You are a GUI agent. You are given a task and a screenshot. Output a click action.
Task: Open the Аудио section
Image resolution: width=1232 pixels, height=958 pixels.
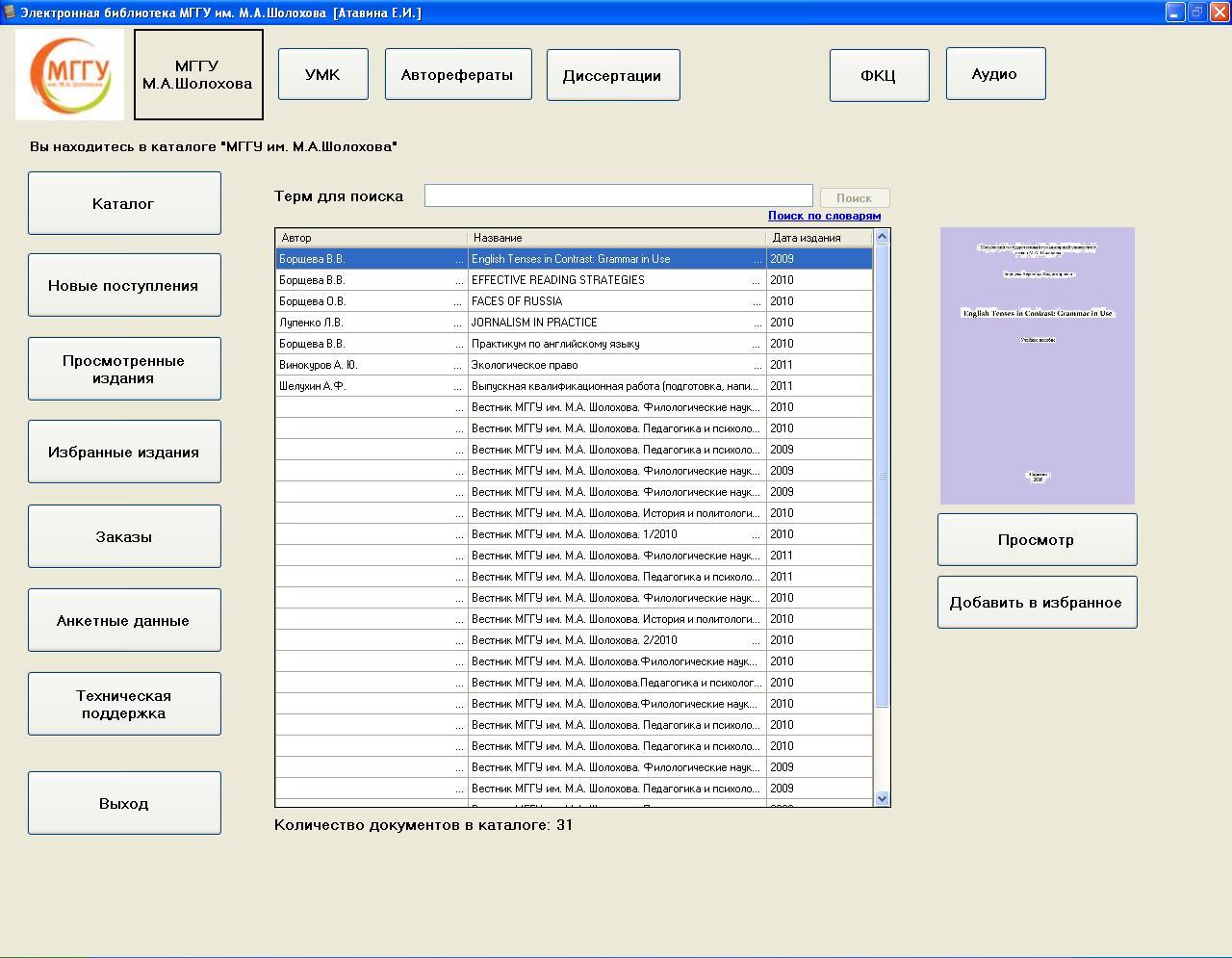pos(995,73)
